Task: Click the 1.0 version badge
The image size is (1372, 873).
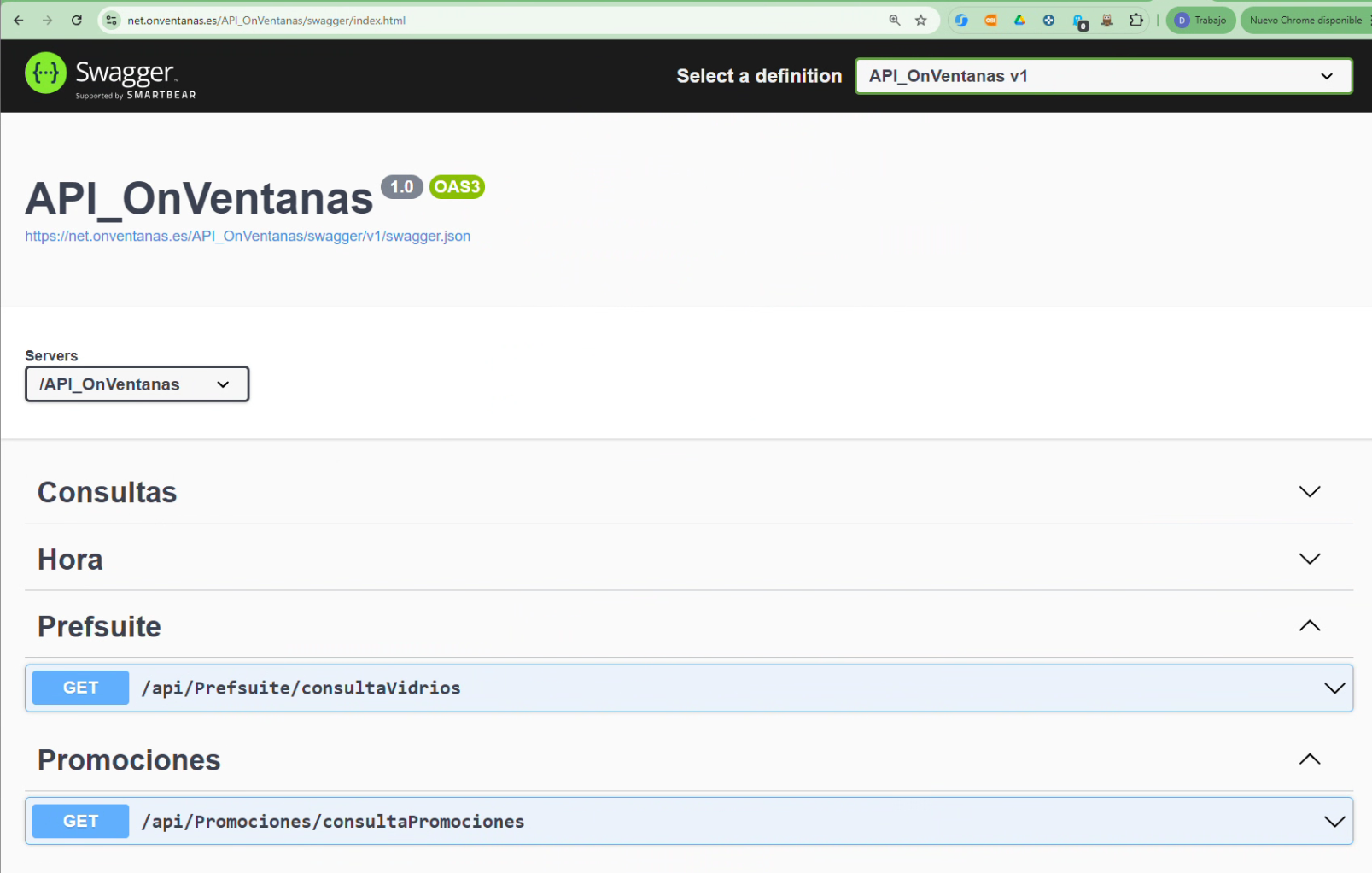Action: [x=402, y=187]
